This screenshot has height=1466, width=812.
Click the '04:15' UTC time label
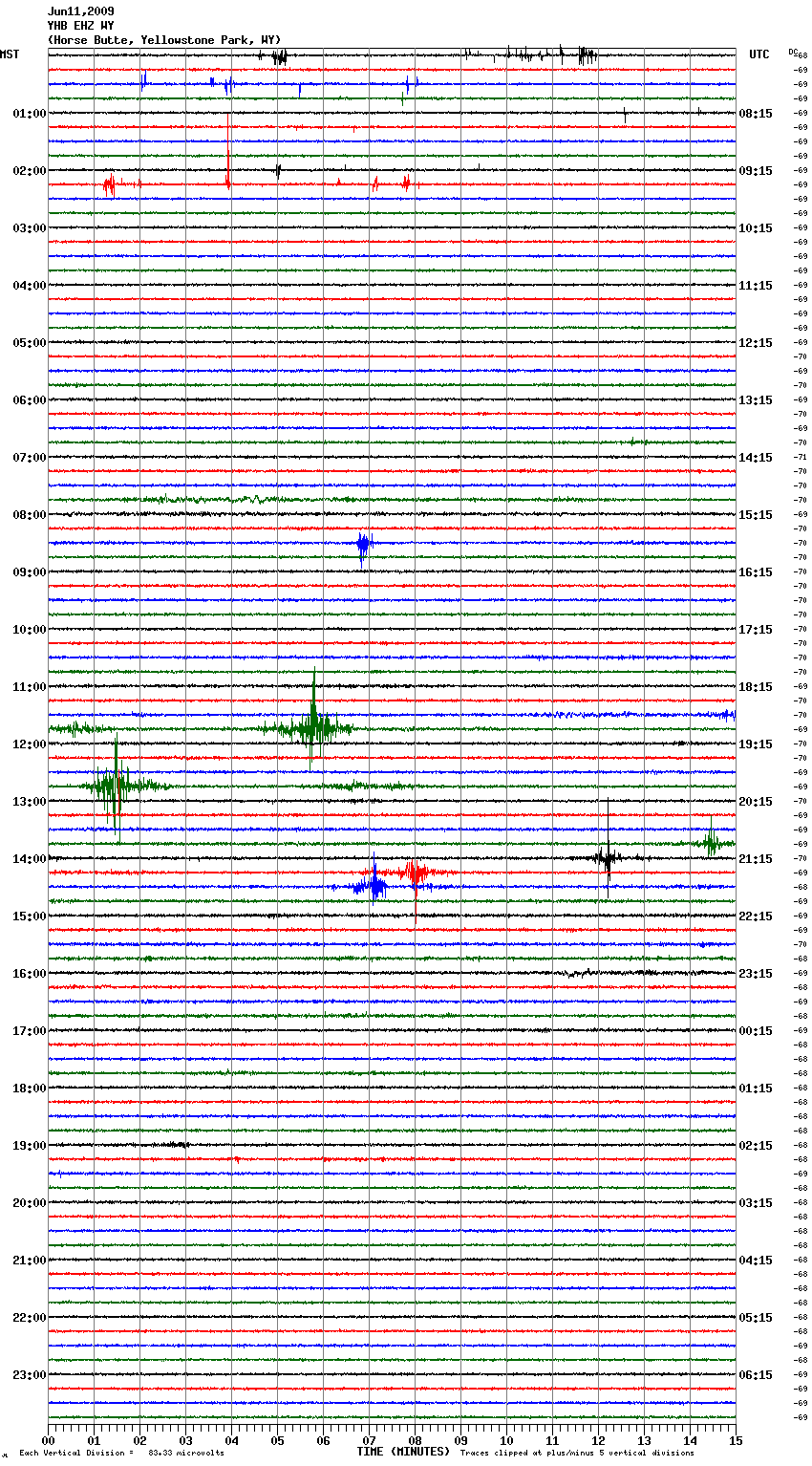click(x=756, y=1261)
